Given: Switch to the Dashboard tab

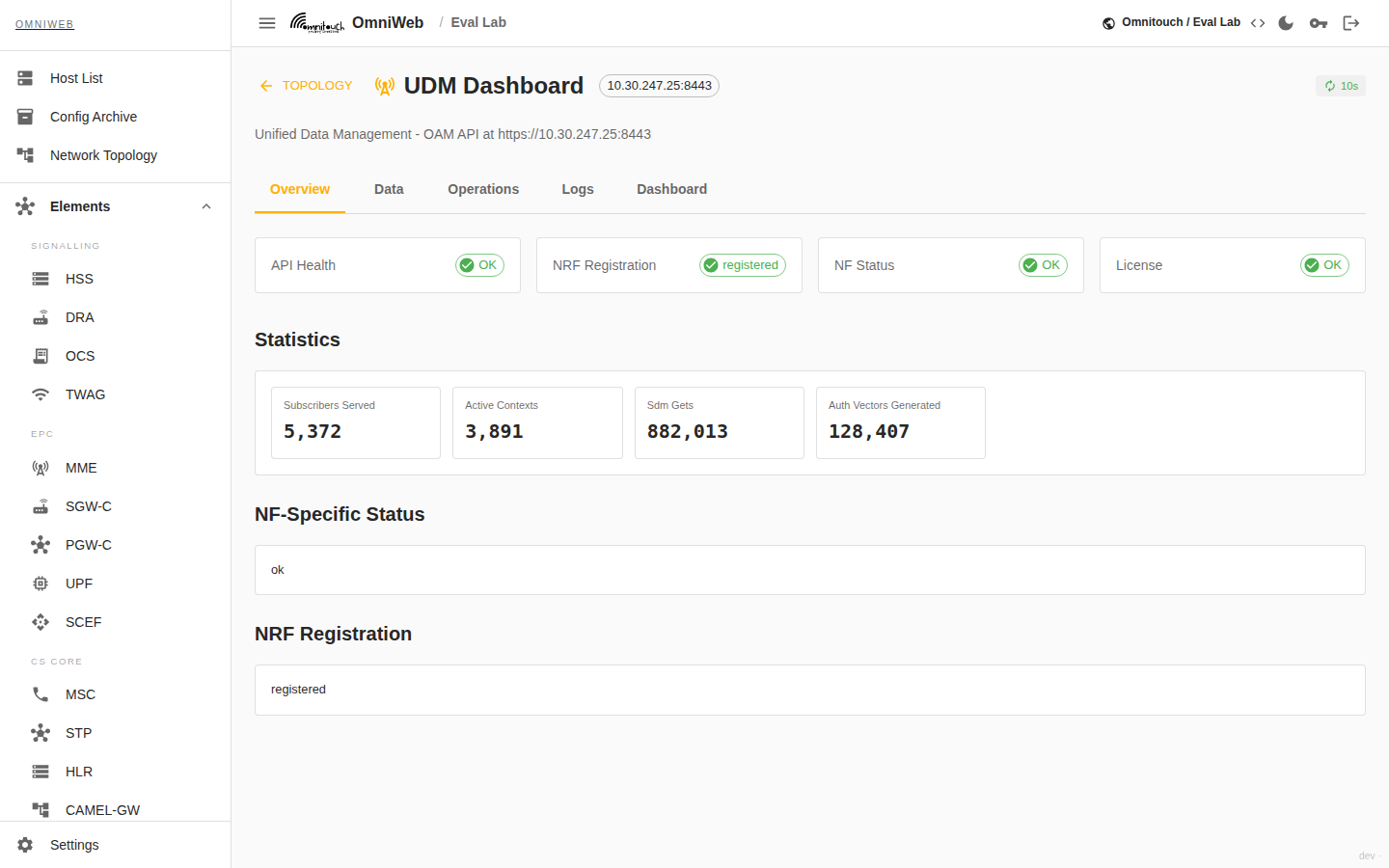Looking at the screenshot, I should coord(671,189).
